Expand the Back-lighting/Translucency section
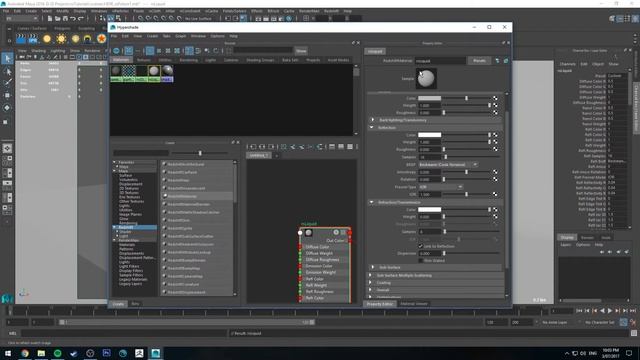Image resolution: width=640 pixels, height=360 pixels. click(372, 120)
